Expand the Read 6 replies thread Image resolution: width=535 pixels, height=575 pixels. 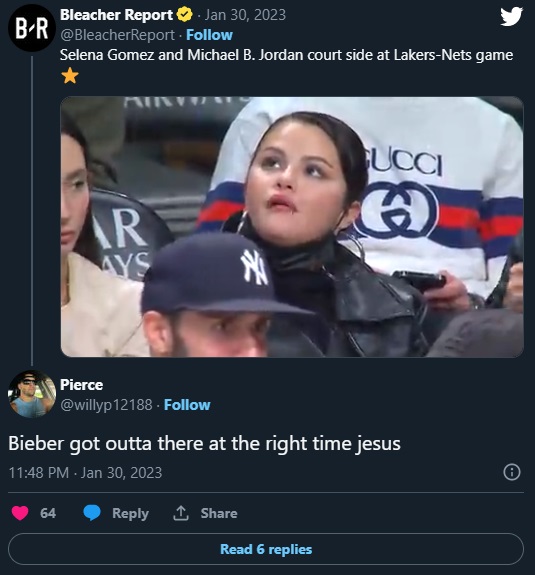266,549
